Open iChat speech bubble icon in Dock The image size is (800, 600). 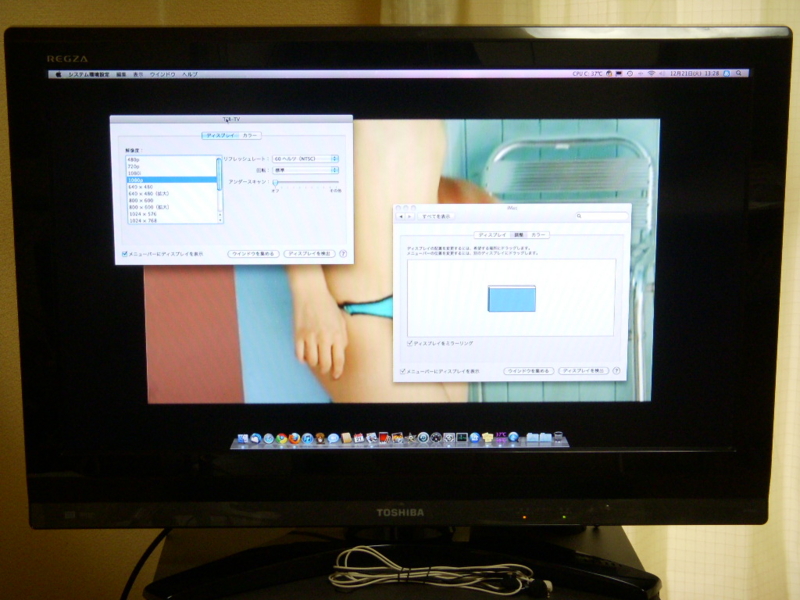point(333,438)
